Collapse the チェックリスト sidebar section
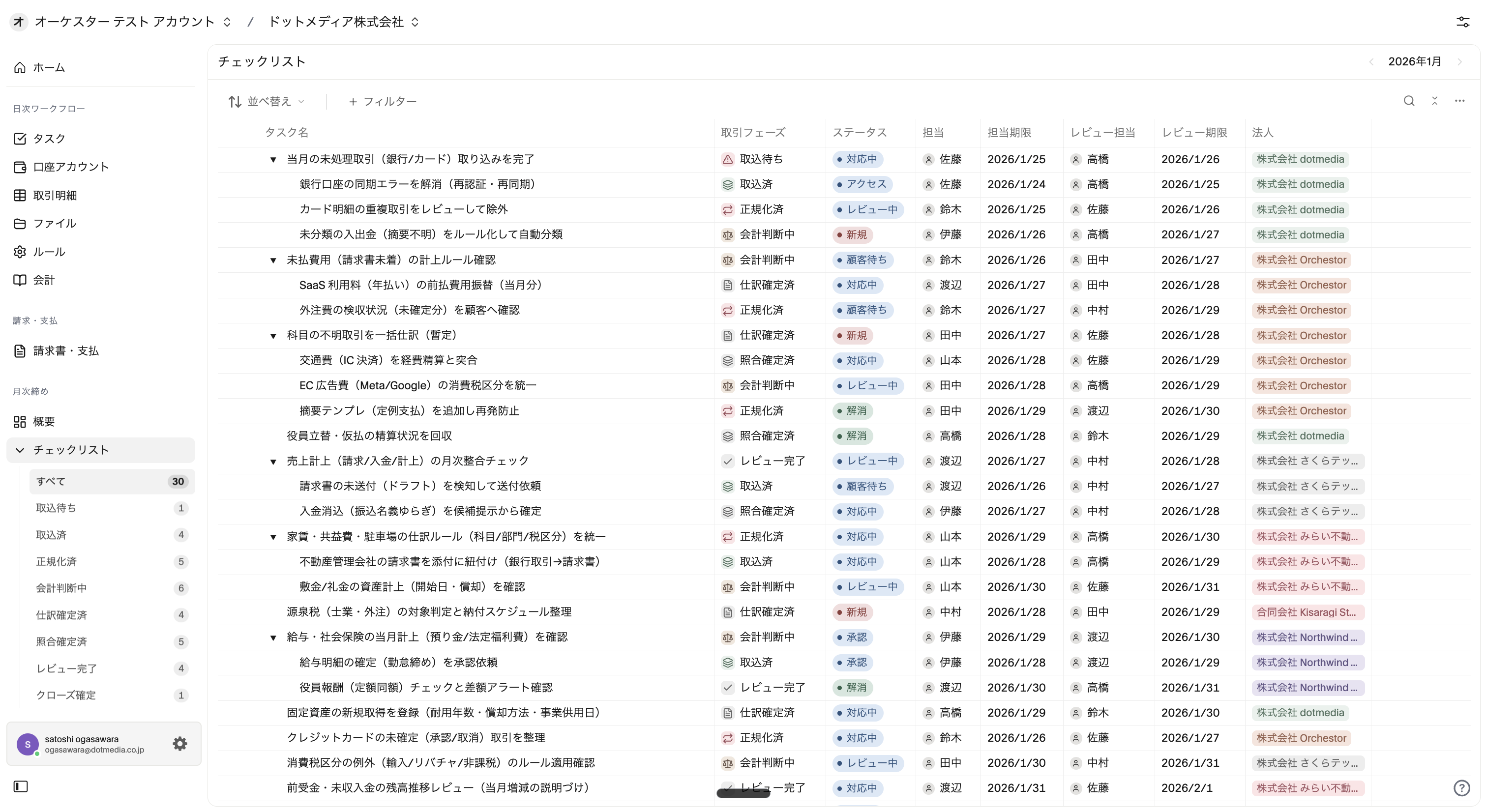The width and height of the screenshot is (1486, 812). (x=20, y=450)
